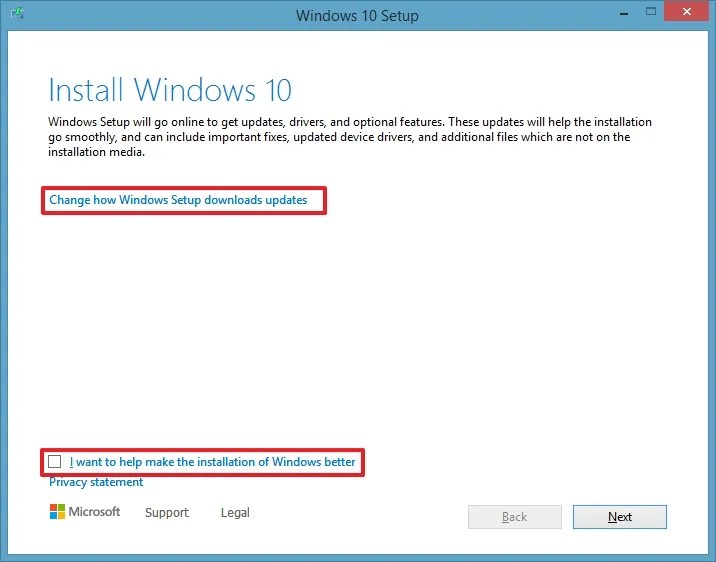716x562 pixels.
Task: Minimize the Windows 10 Setup window
Action: (x=624, y=13)
